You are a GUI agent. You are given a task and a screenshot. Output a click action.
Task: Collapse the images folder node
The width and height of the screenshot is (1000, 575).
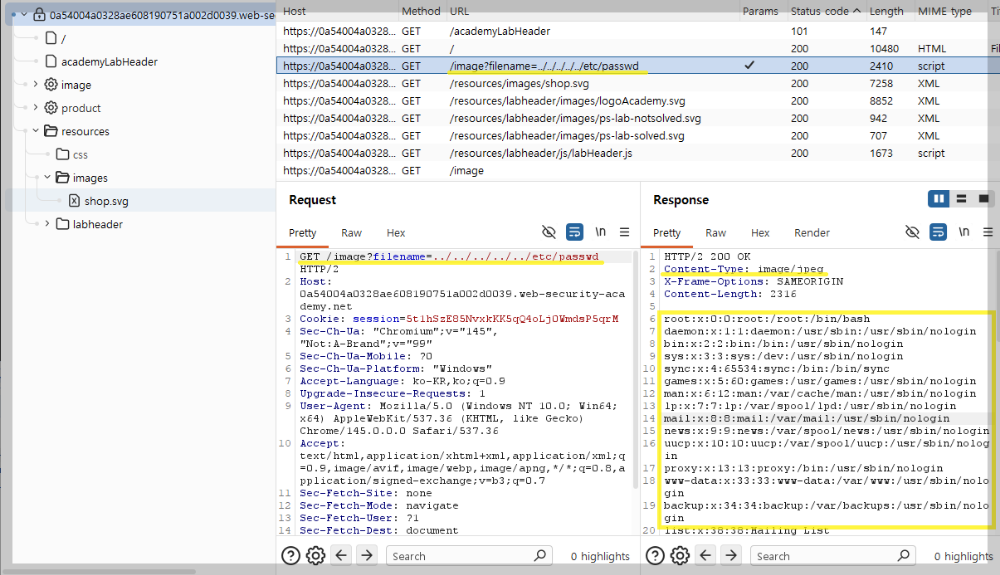coord(47,177)
